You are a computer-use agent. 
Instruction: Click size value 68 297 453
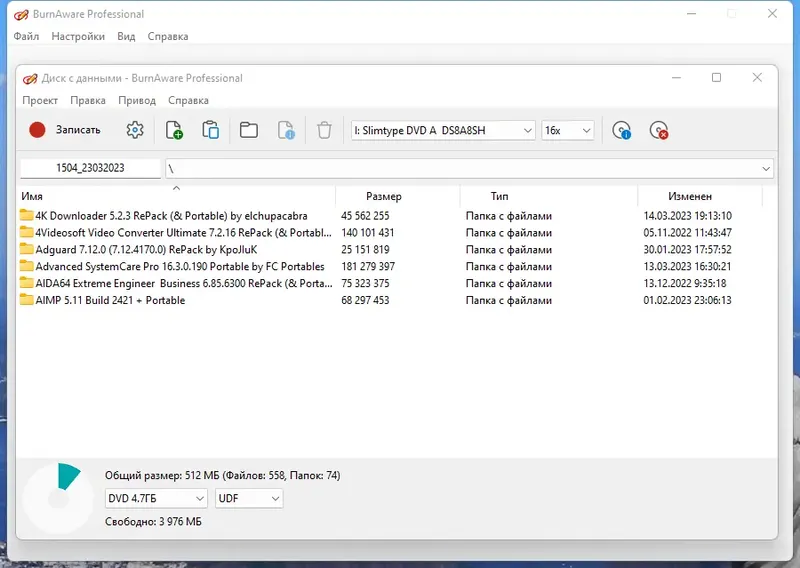(x=365, y=300)
